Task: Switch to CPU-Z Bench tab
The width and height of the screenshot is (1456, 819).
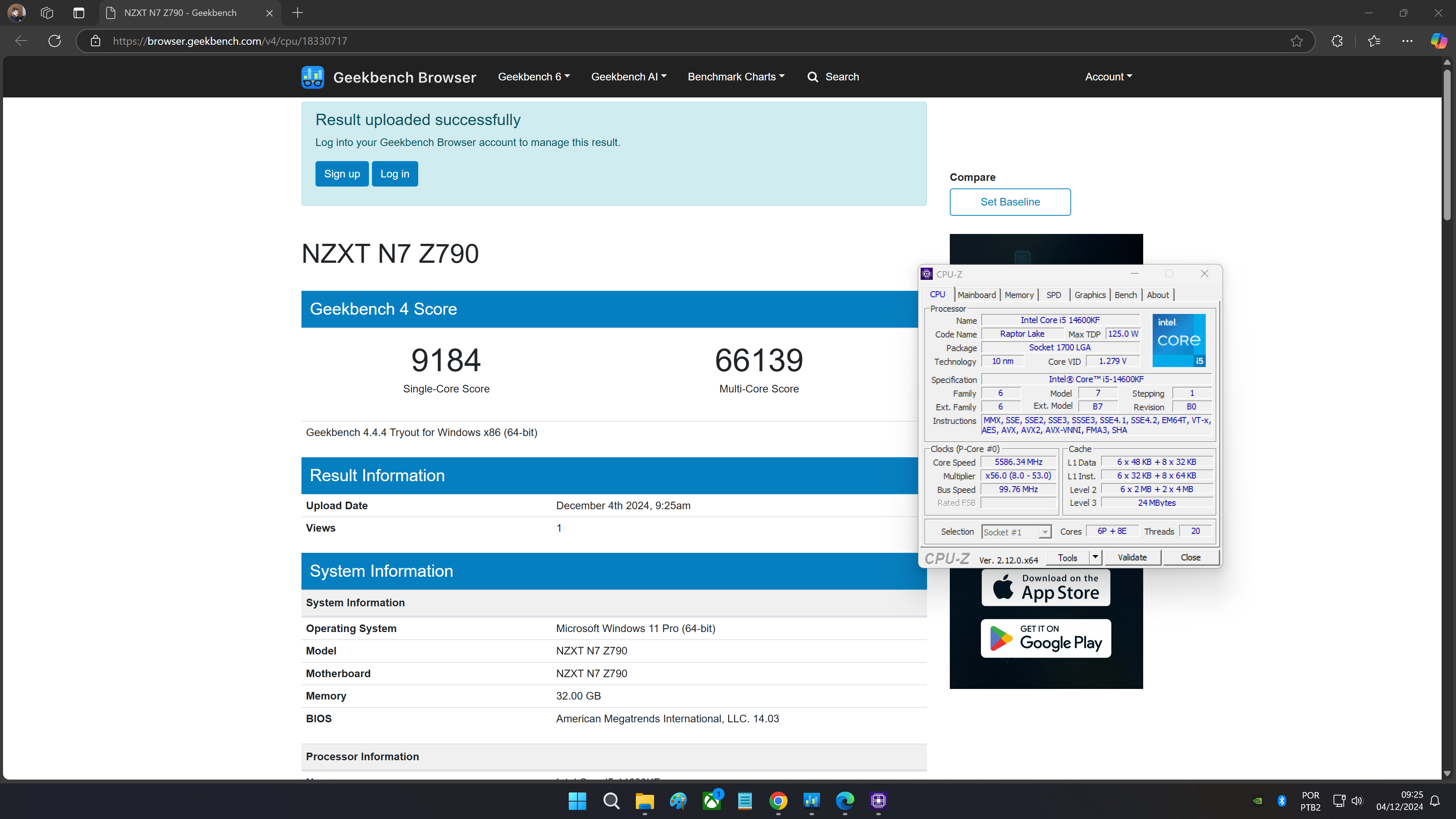Action: tap(1125, 295)
